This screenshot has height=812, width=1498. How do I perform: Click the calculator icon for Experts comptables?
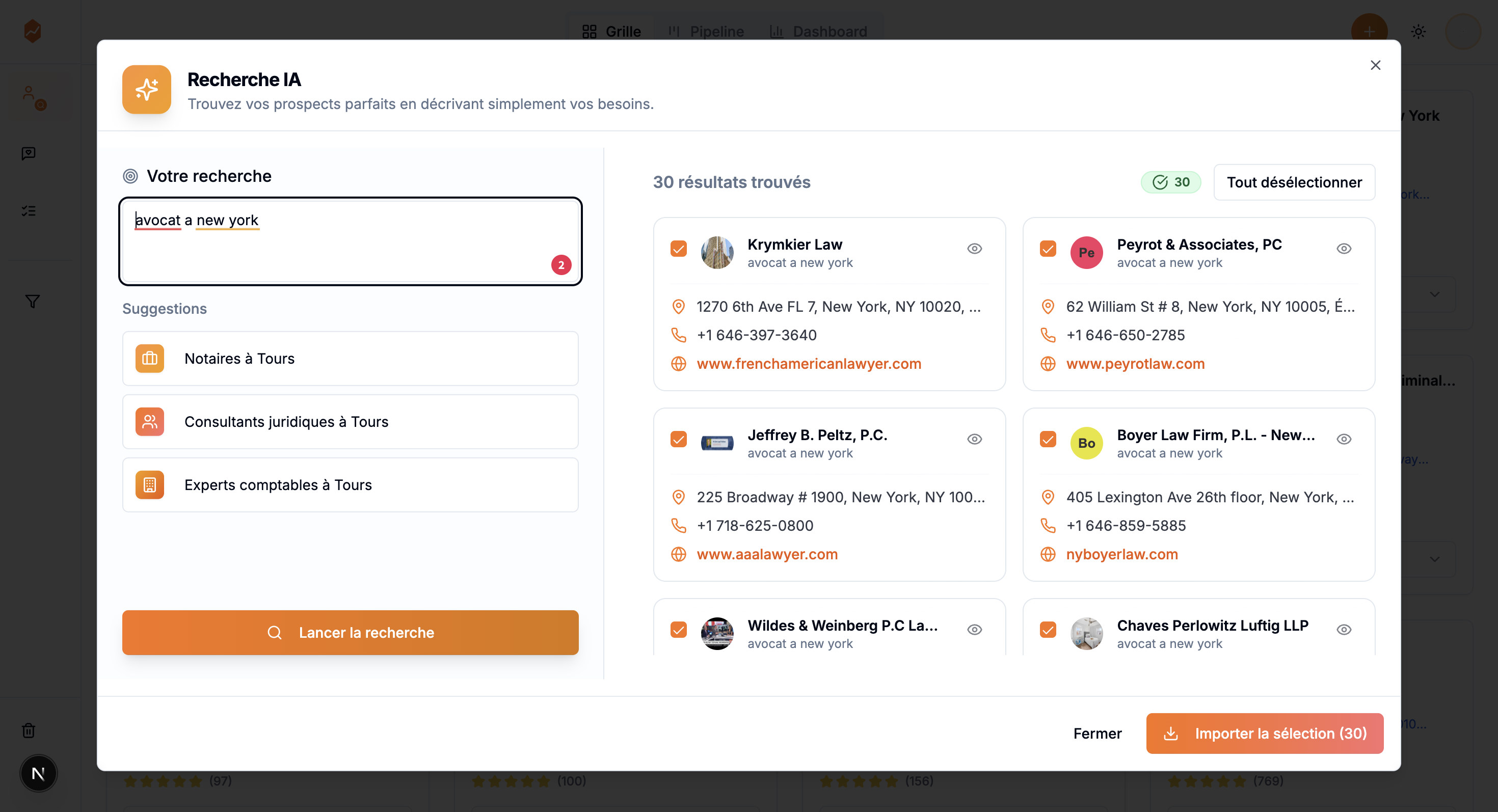point(149,485)
